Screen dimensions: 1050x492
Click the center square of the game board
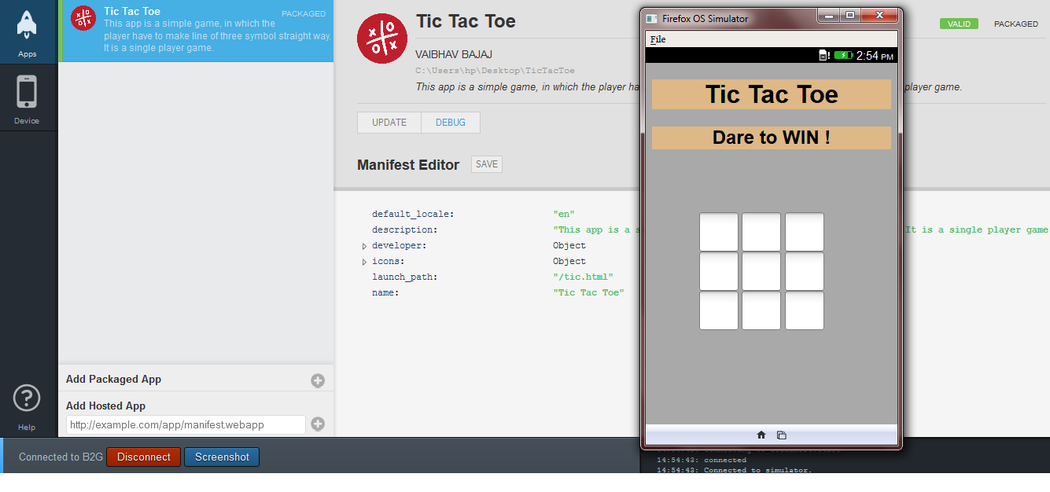761,271
